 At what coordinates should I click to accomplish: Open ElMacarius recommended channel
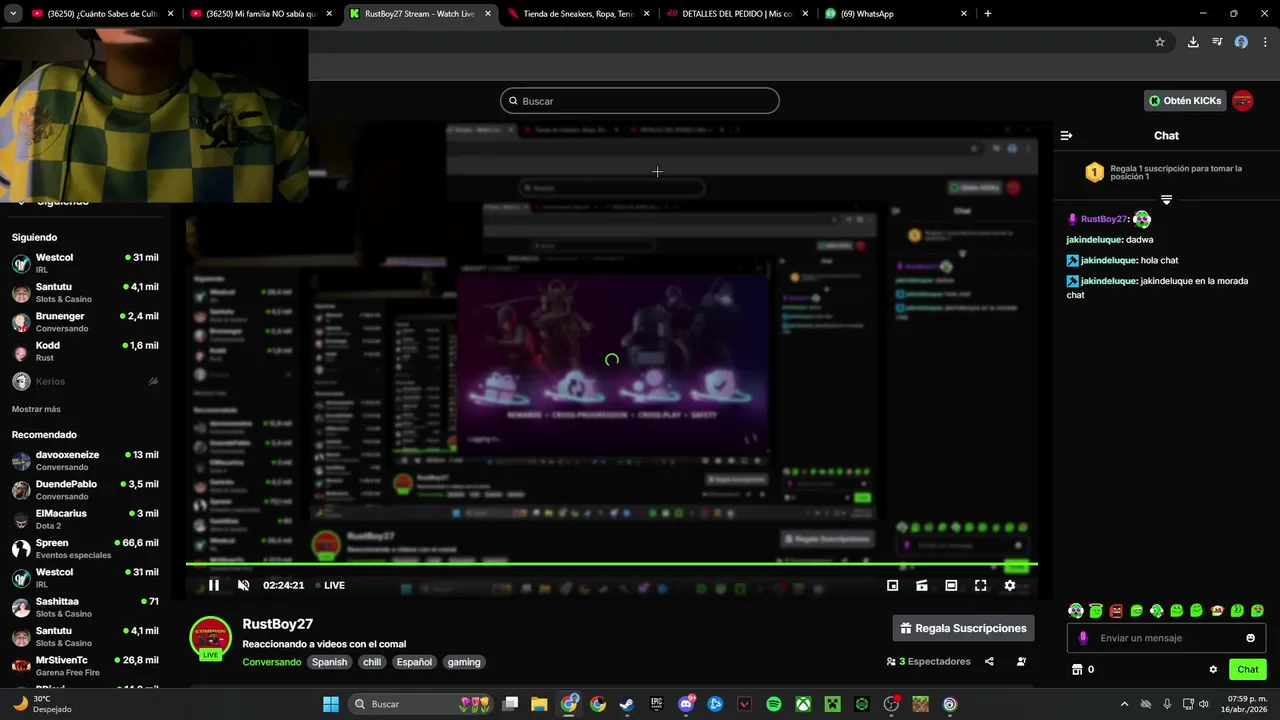tap(85, 519)
